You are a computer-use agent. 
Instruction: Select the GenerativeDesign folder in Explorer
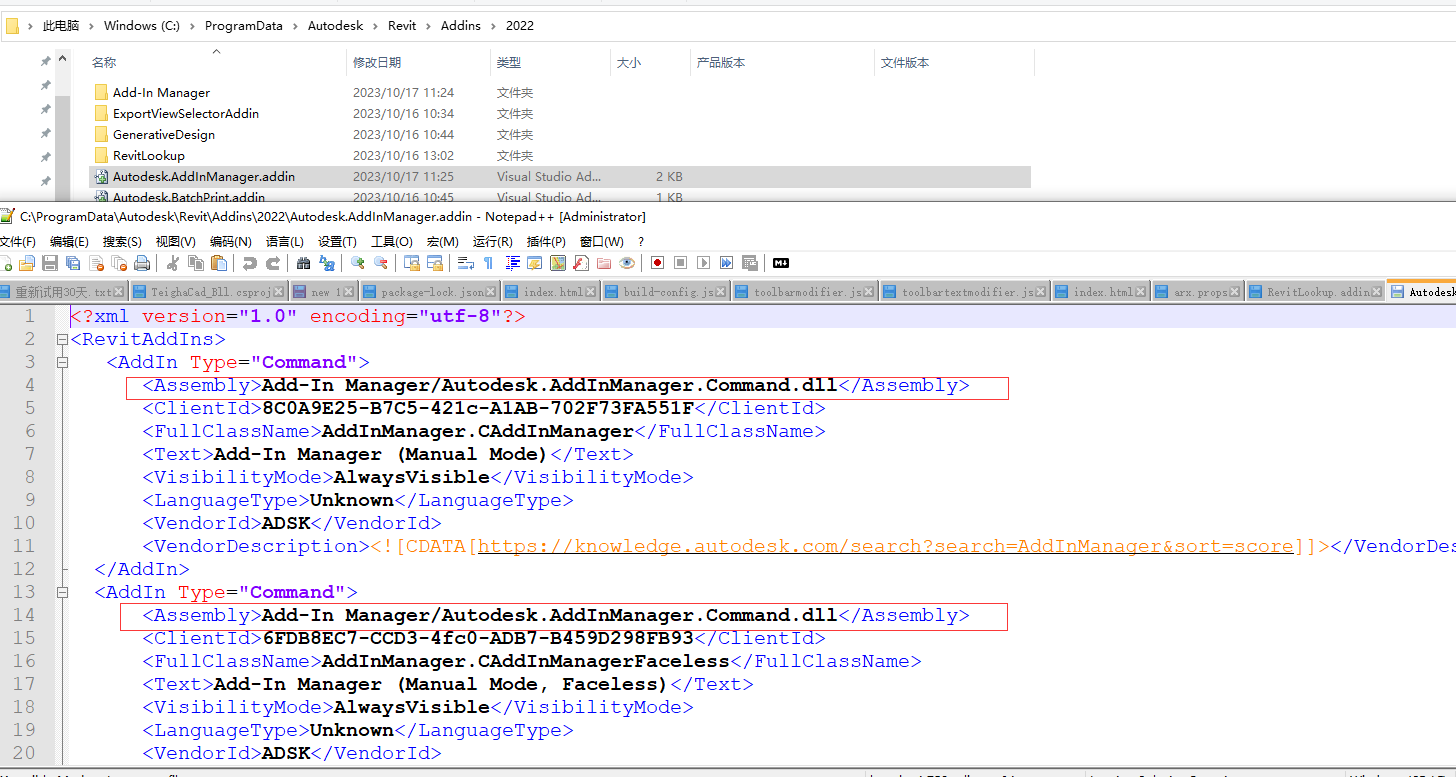pyautogui.click(x=163, y=134)
